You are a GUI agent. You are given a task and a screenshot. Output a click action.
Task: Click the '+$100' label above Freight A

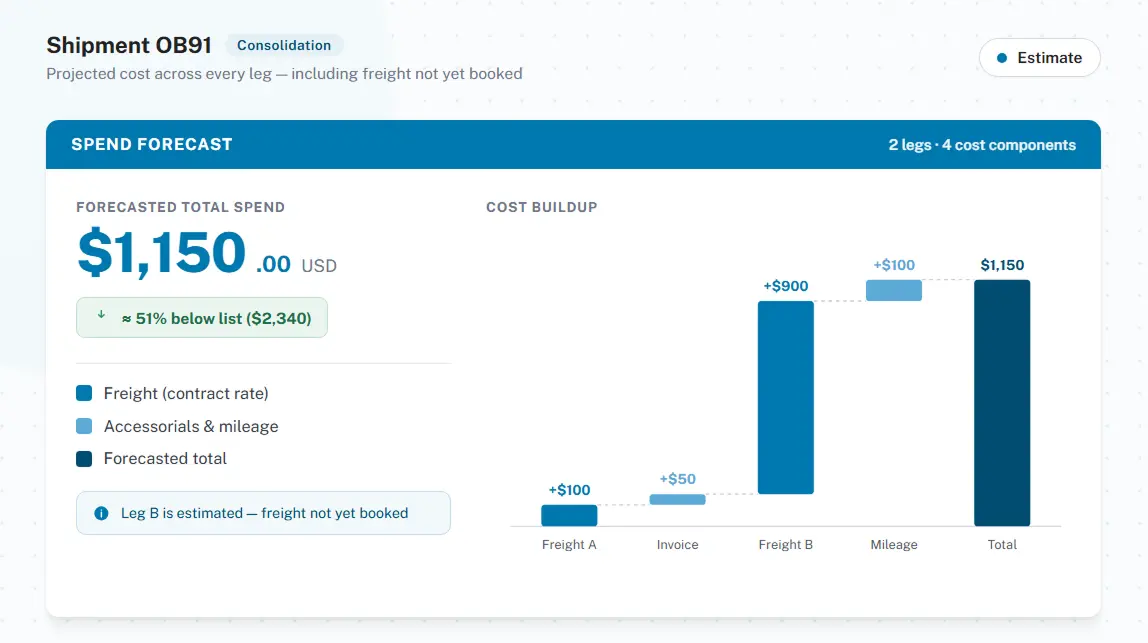click(569, 490)
